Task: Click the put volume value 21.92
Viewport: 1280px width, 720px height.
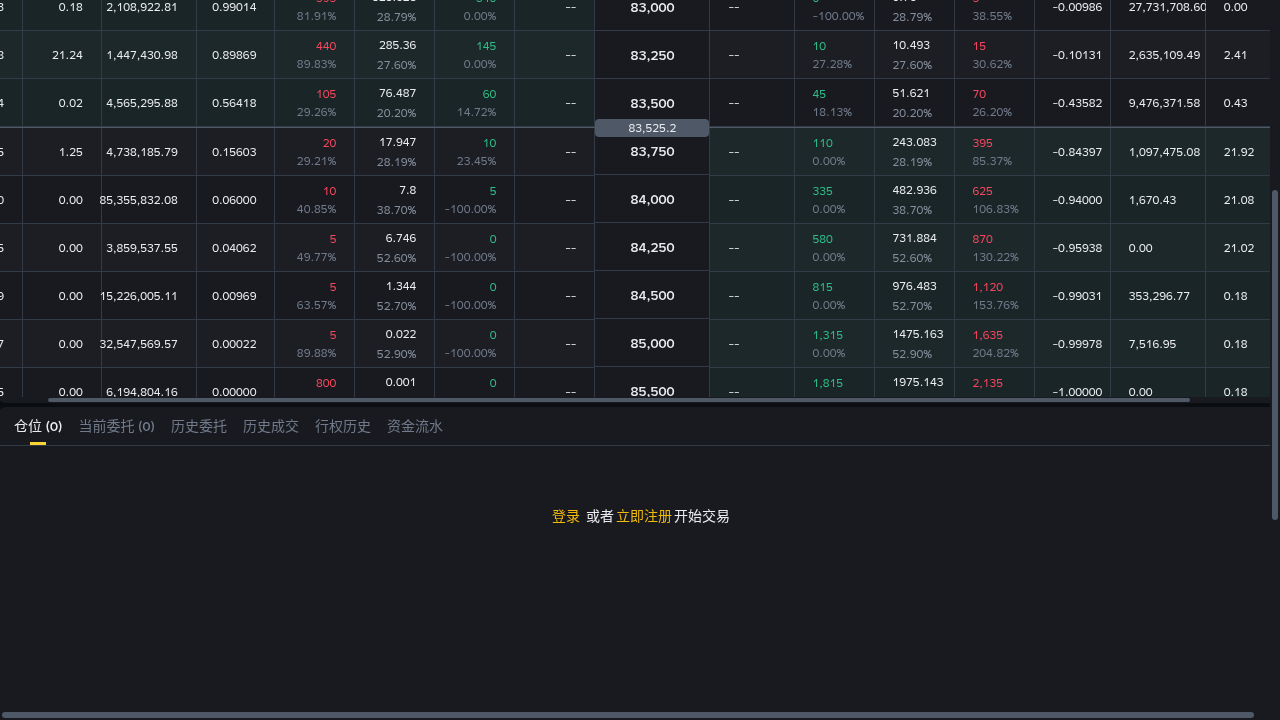Action: tap(1238, 152)
